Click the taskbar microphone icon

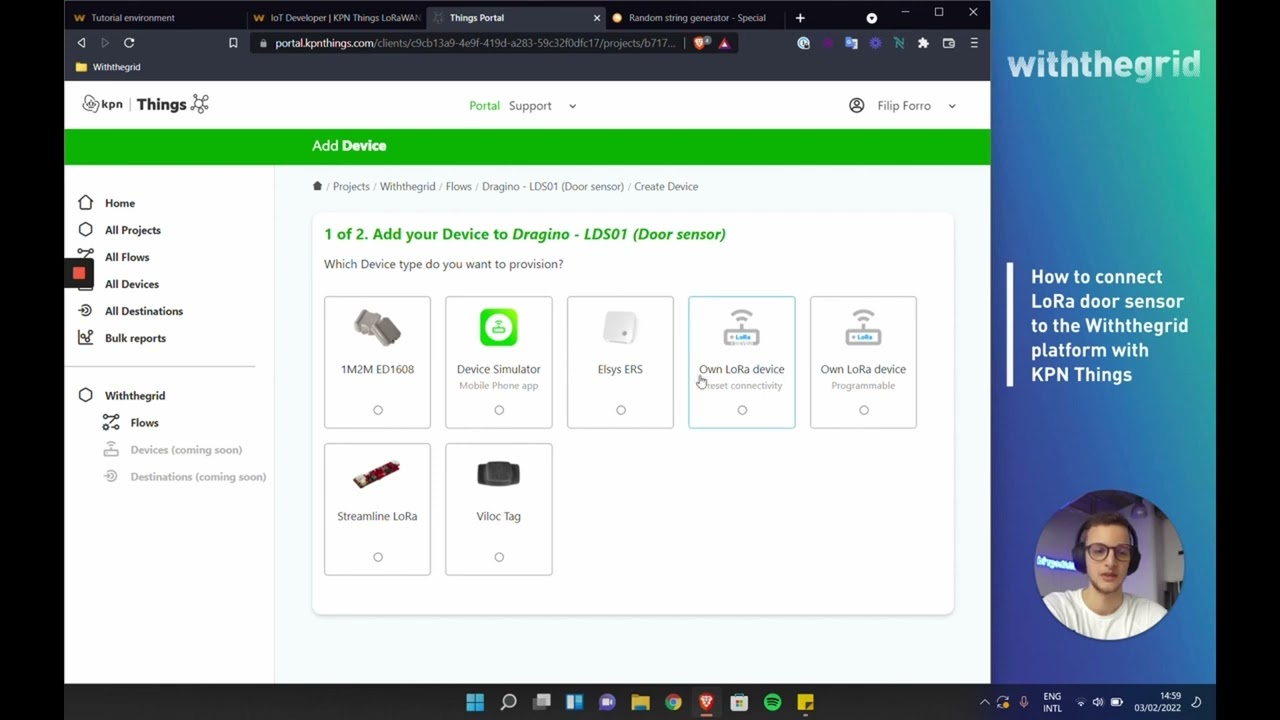point(1023,702)
